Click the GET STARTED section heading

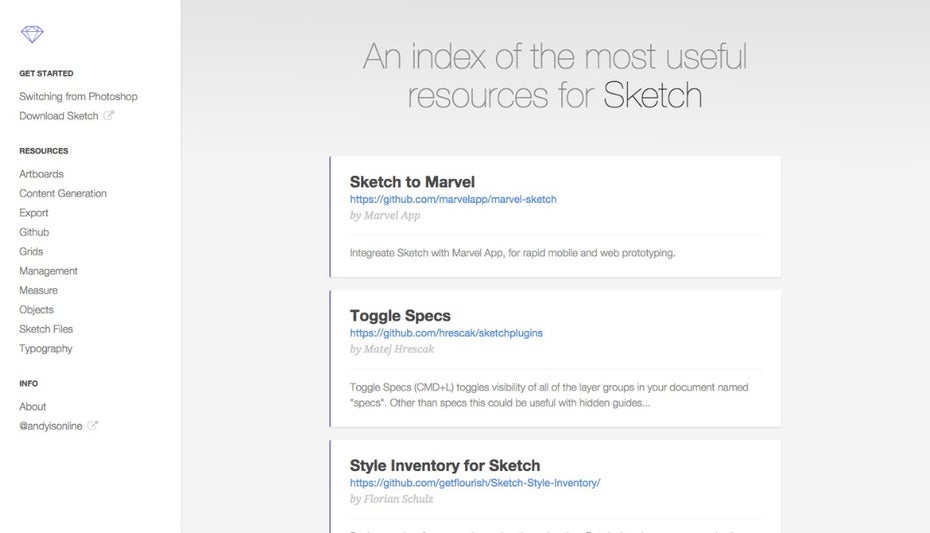[x=46, y=74]
